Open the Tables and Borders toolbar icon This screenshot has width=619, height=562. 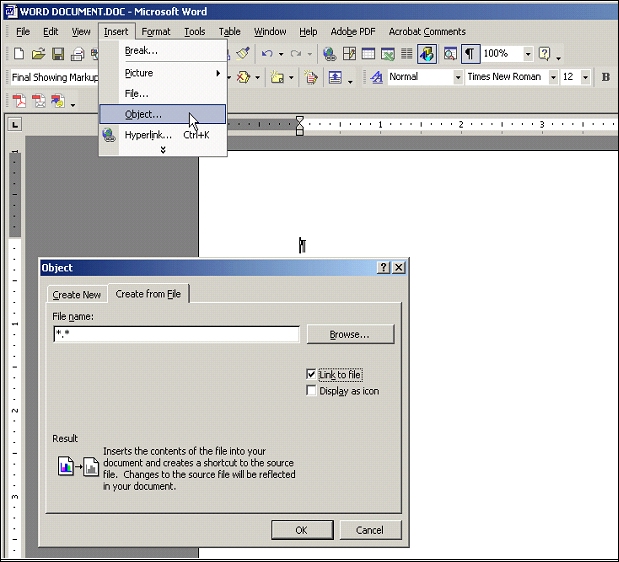pos(349,54)
